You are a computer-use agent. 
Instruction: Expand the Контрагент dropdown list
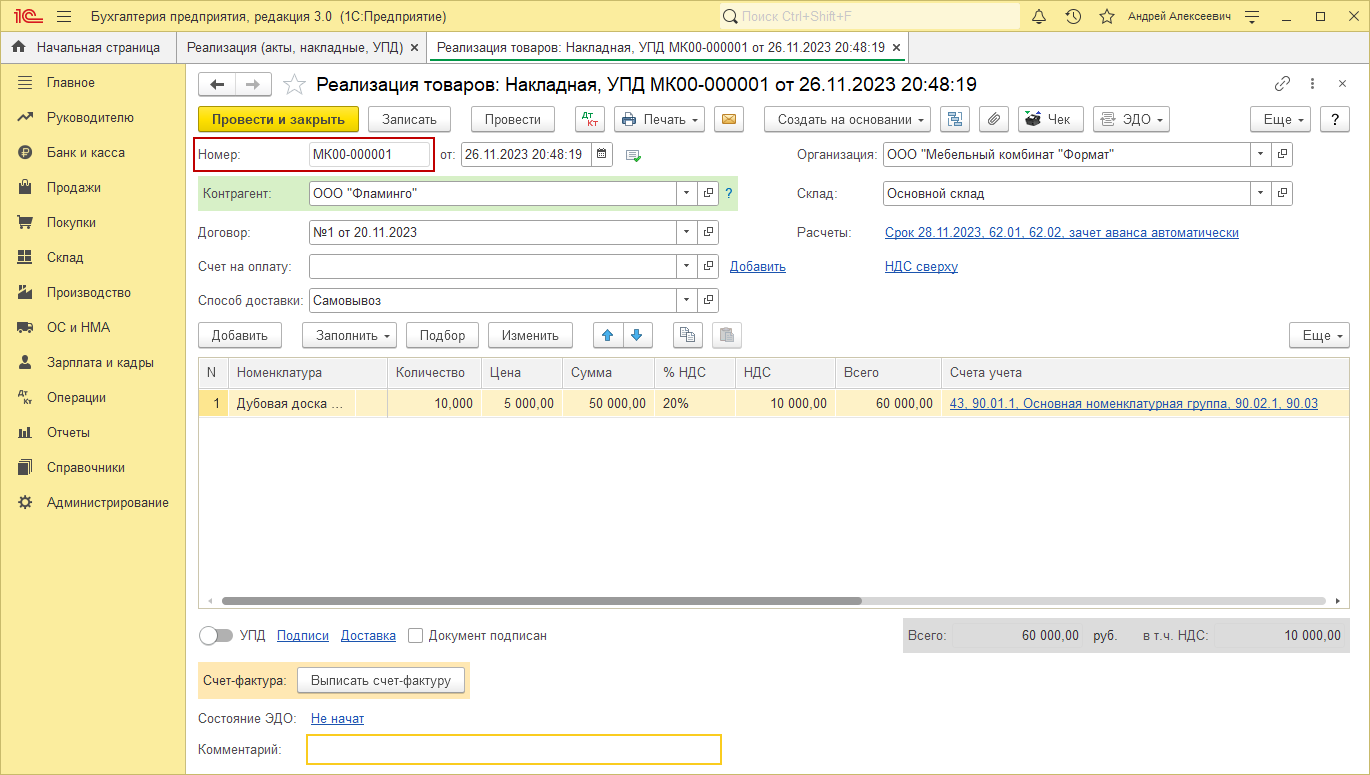pyautogui.click(x=687, y=193)
